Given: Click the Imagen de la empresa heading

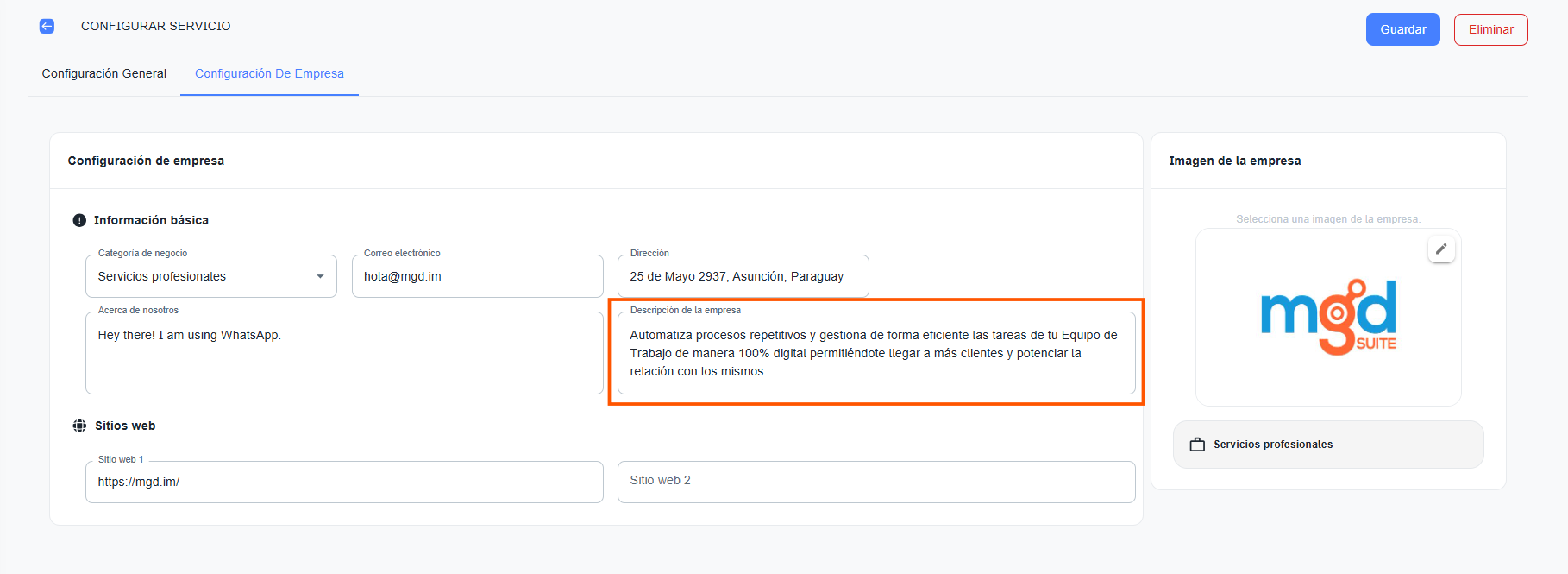Looking at the screenshot, I should (1234, 161).
